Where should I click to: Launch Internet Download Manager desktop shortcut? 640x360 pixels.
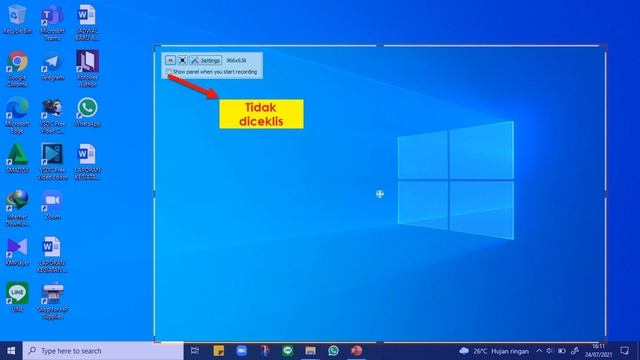click(17, 208)
